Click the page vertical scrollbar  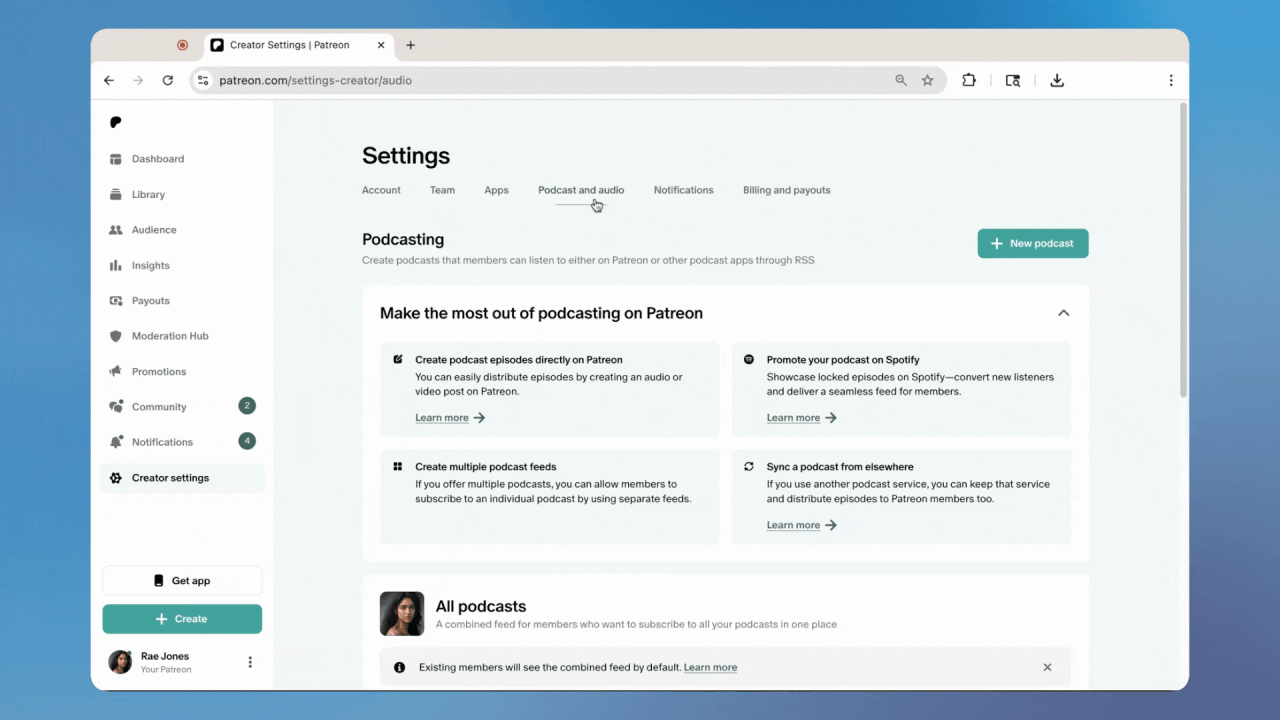pyautogui.click(x=1183, y=250)
